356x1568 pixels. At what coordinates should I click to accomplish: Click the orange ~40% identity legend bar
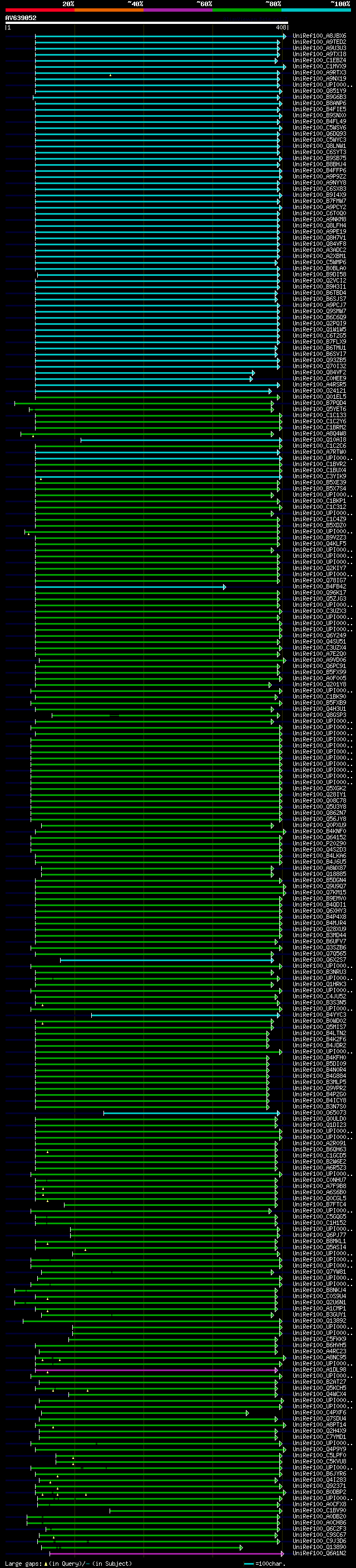point(109,10)
